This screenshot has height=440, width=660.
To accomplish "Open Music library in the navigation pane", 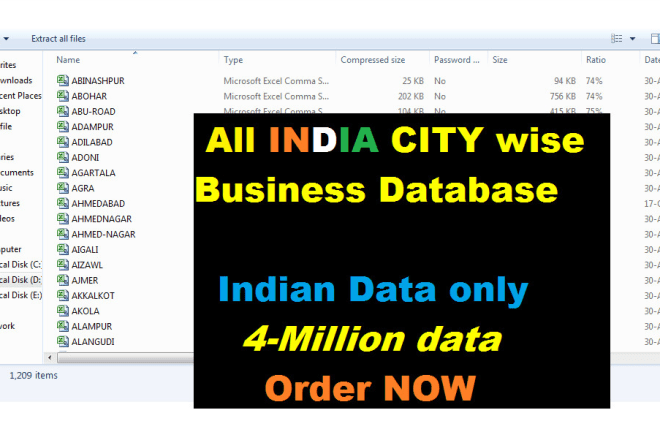I will point(6,188).
